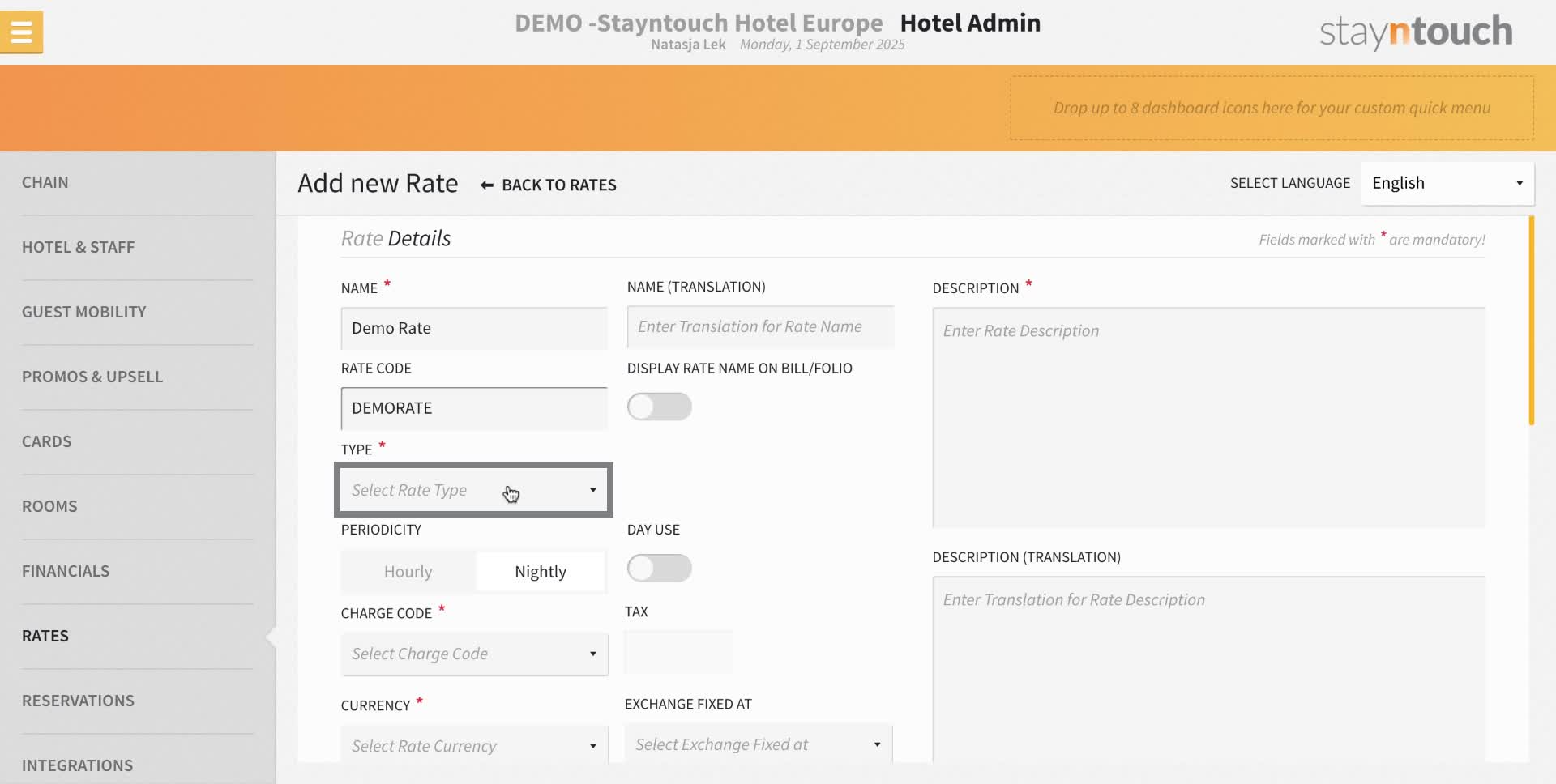The image size is (1556, 784).
Task: Open the GUEST MOBILITY menu
Action: (x=84, y=312)
